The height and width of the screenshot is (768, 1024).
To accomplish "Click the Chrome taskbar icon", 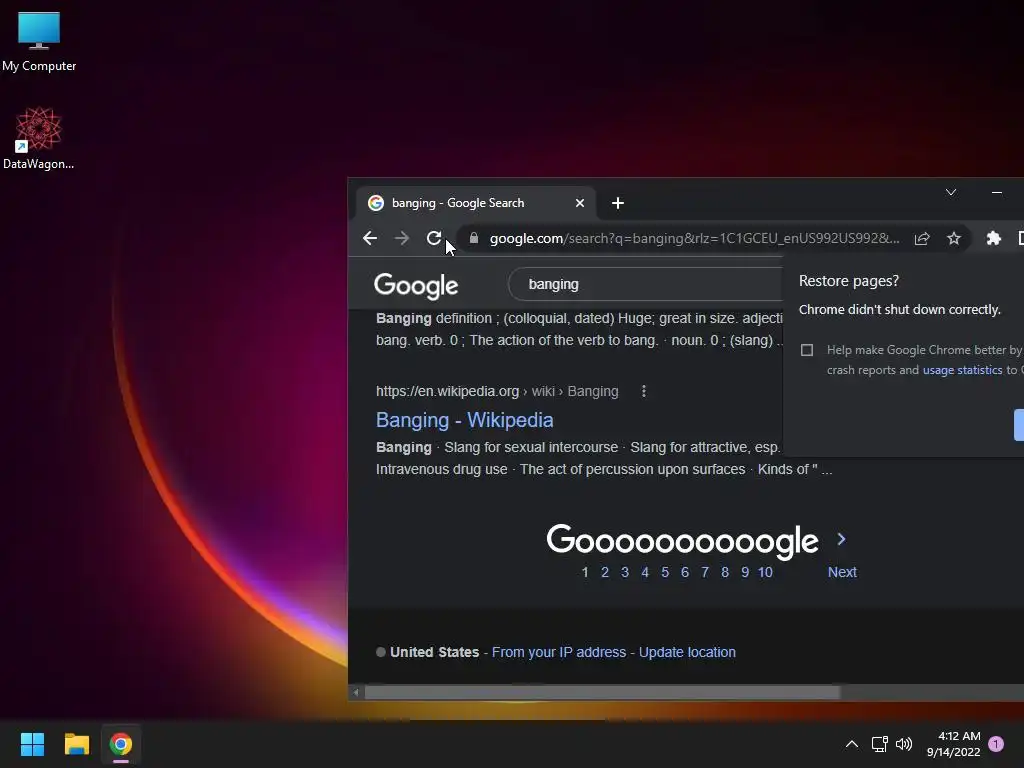I will click(x=121, y=744).
